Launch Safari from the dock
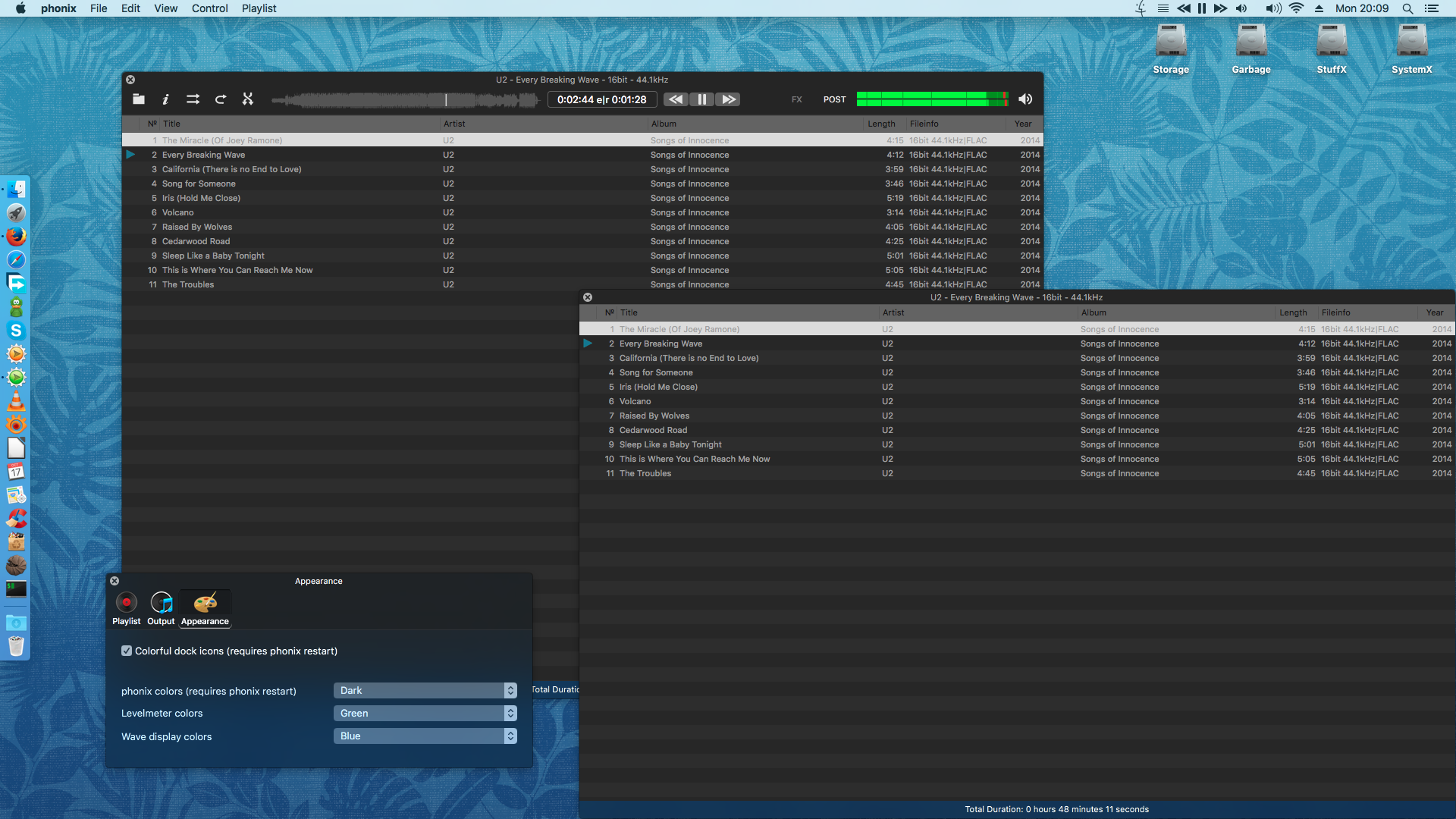The image size is (1456, 819). point(16,260)
